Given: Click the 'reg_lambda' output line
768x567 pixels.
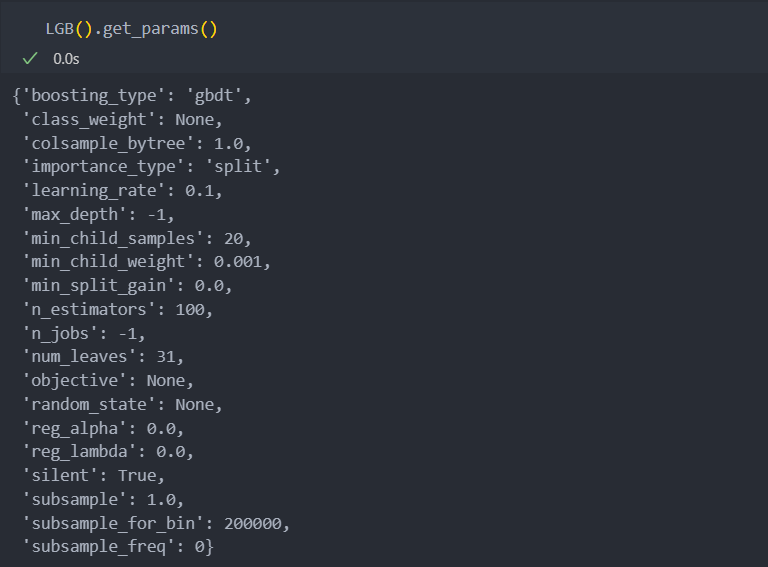Looking at the screenshot, I should coord(108,452).
